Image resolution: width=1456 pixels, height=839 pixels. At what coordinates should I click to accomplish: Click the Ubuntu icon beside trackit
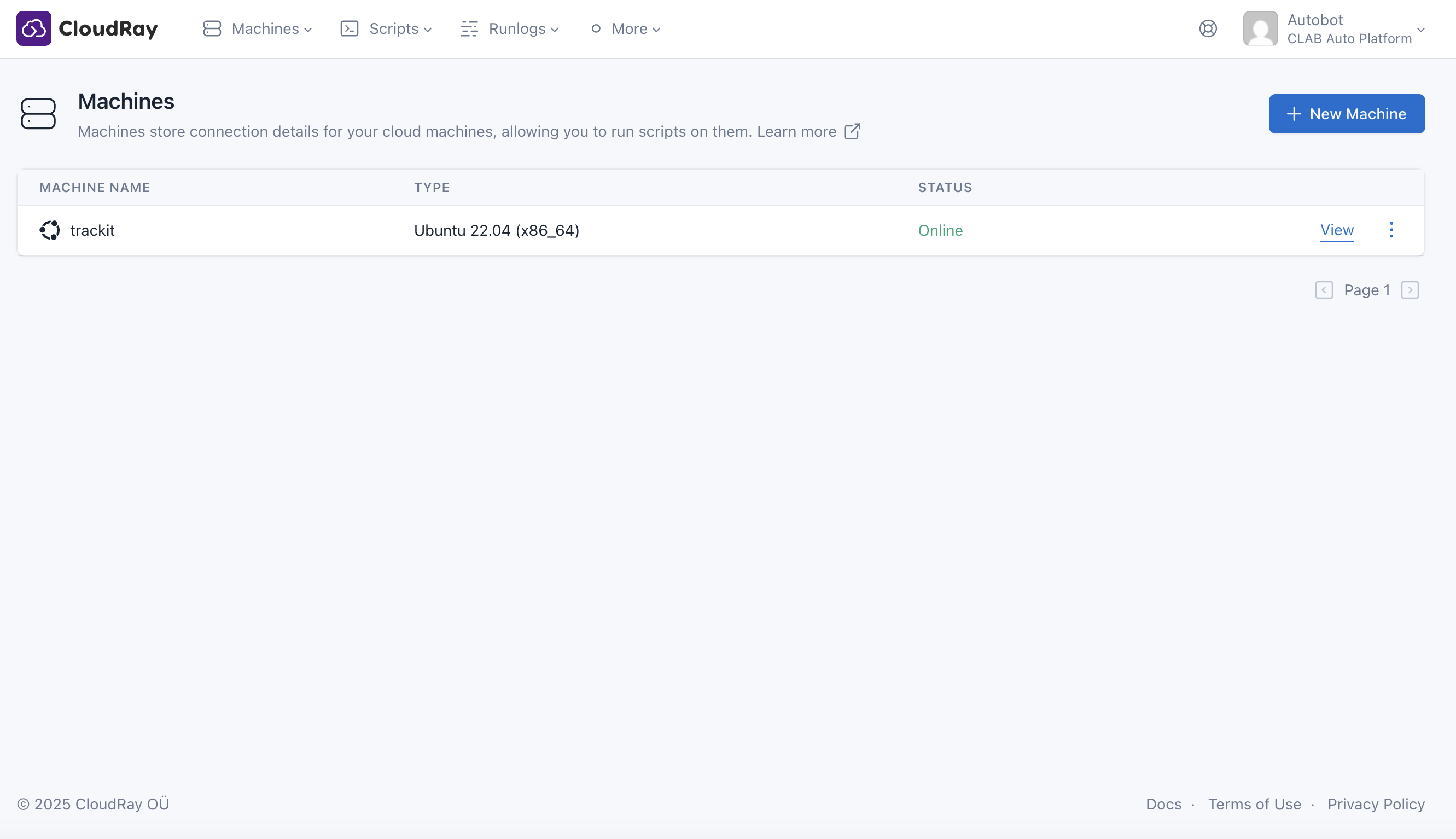[x=50, y=230]
